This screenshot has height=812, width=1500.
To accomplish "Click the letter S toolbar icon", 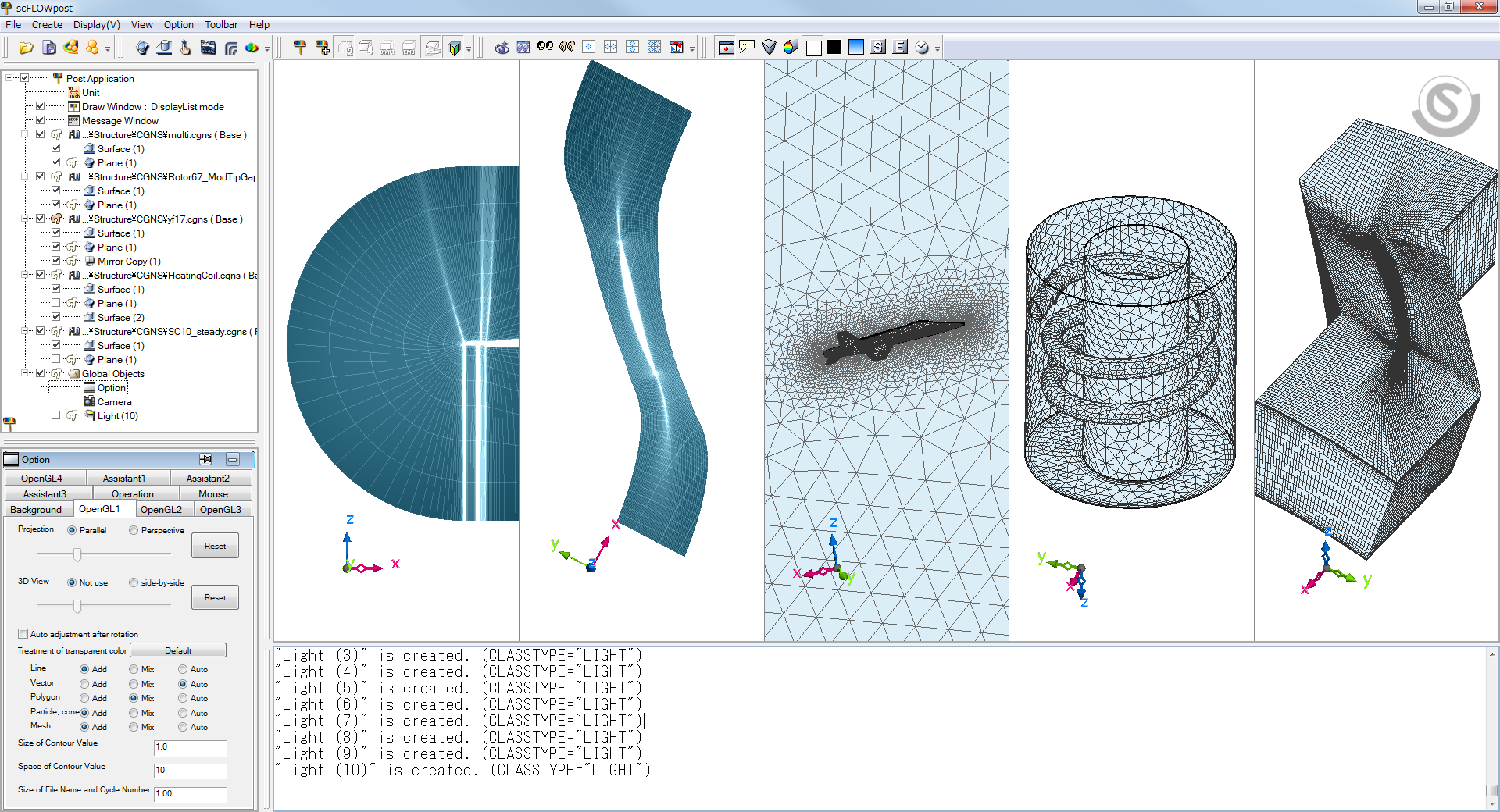I will (878, 47).
